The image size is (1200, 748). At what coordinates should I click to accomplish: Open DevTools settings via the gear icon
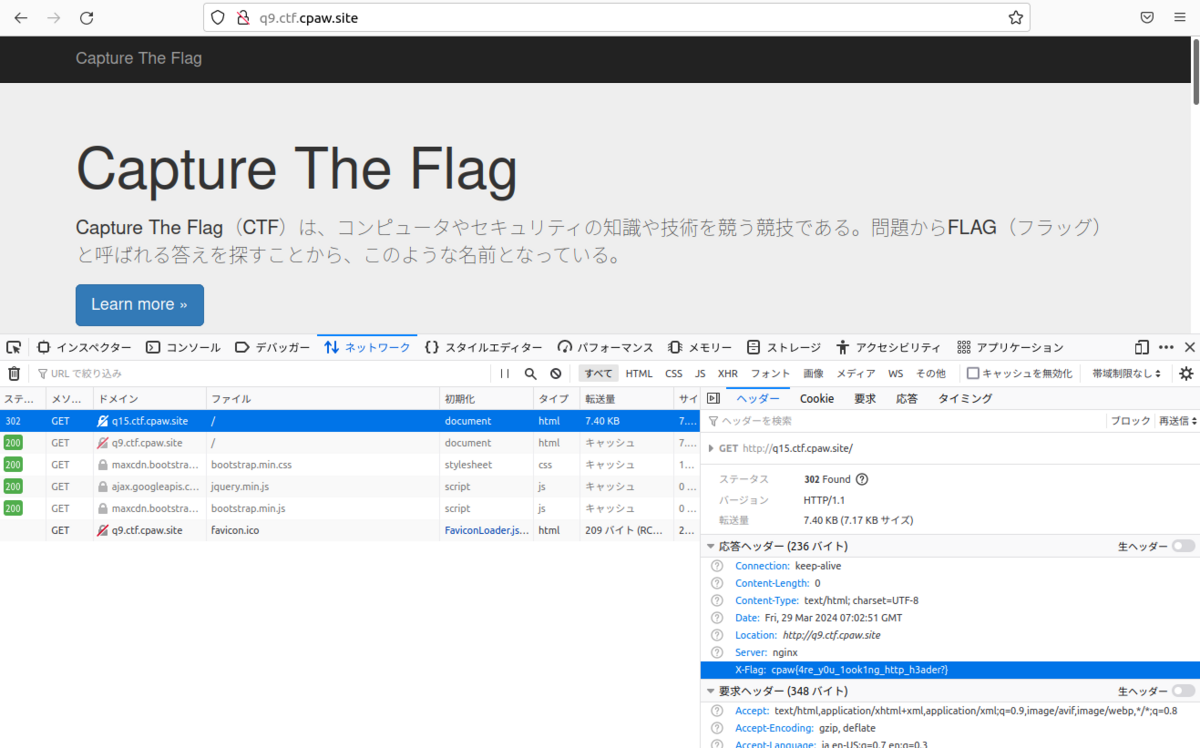[x=1186, y=372]
